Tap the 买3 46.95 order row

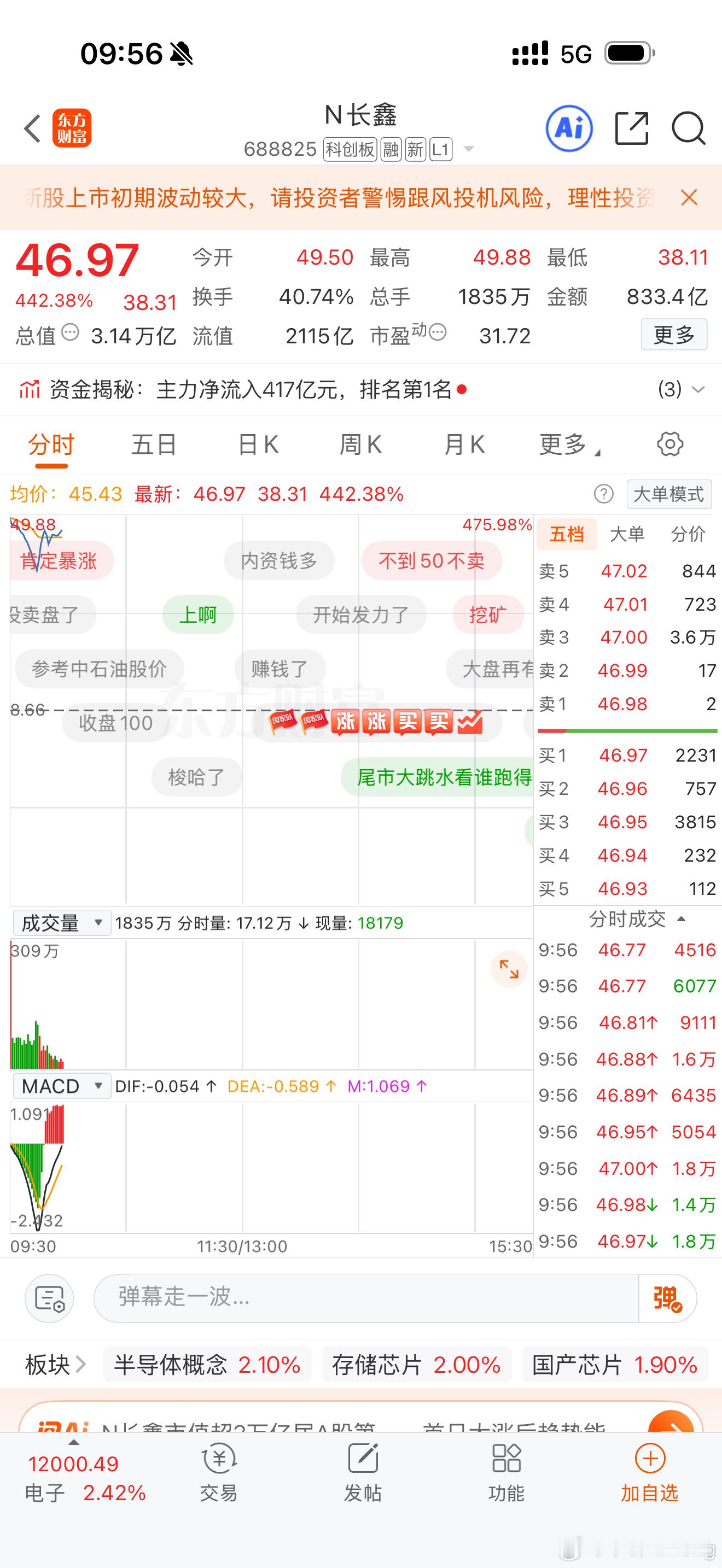click(627, 822)
